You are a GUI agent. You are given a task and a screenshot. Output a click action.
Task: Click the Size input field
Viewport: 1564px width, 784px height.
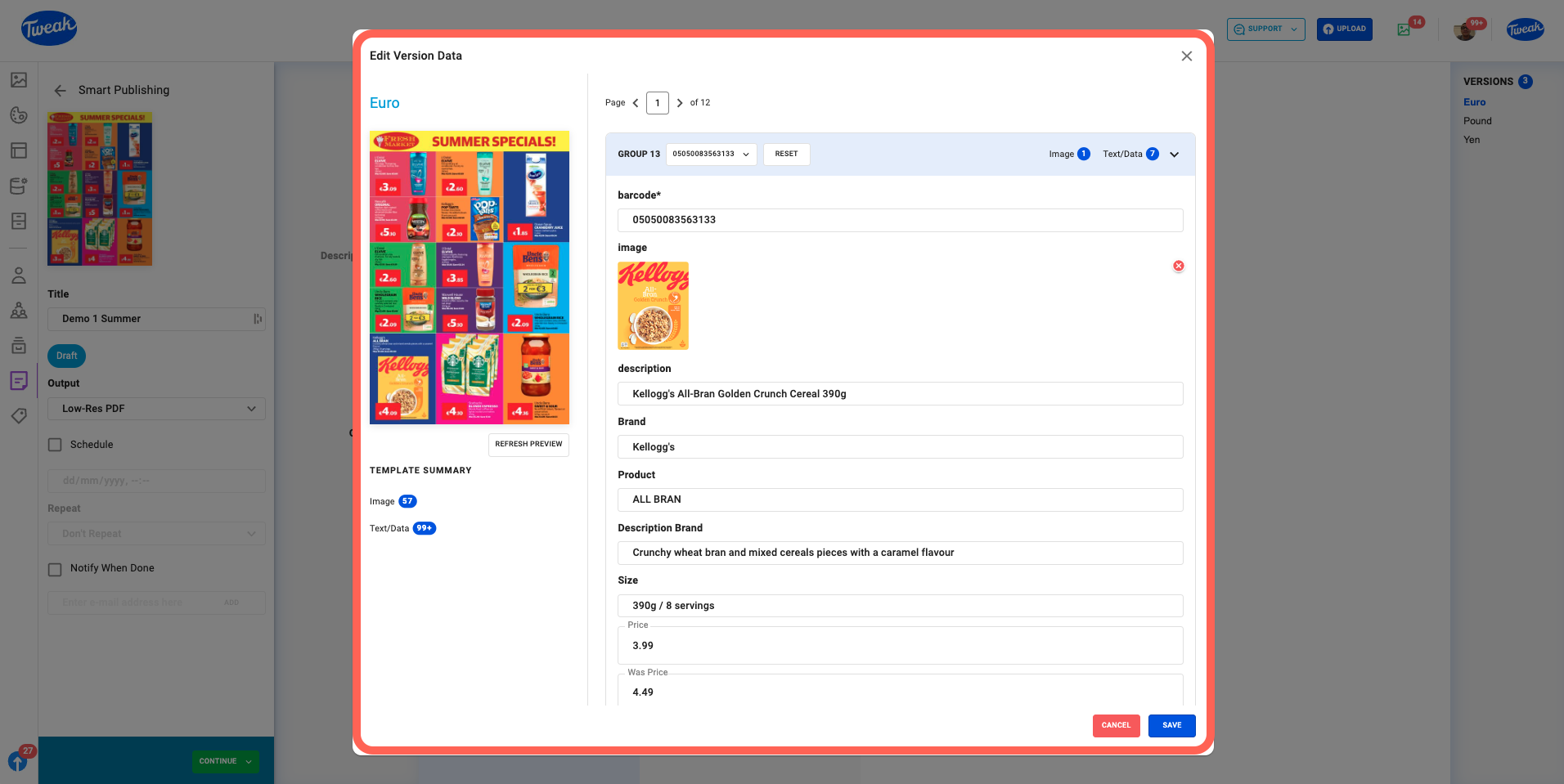point(900,606)
